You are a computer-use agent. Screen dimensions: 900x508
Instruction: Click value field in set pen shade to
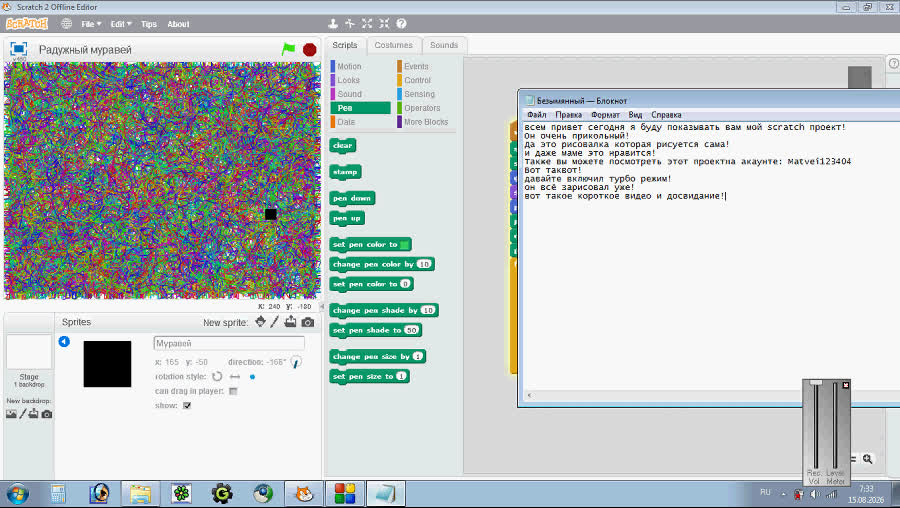coord(411,330)
